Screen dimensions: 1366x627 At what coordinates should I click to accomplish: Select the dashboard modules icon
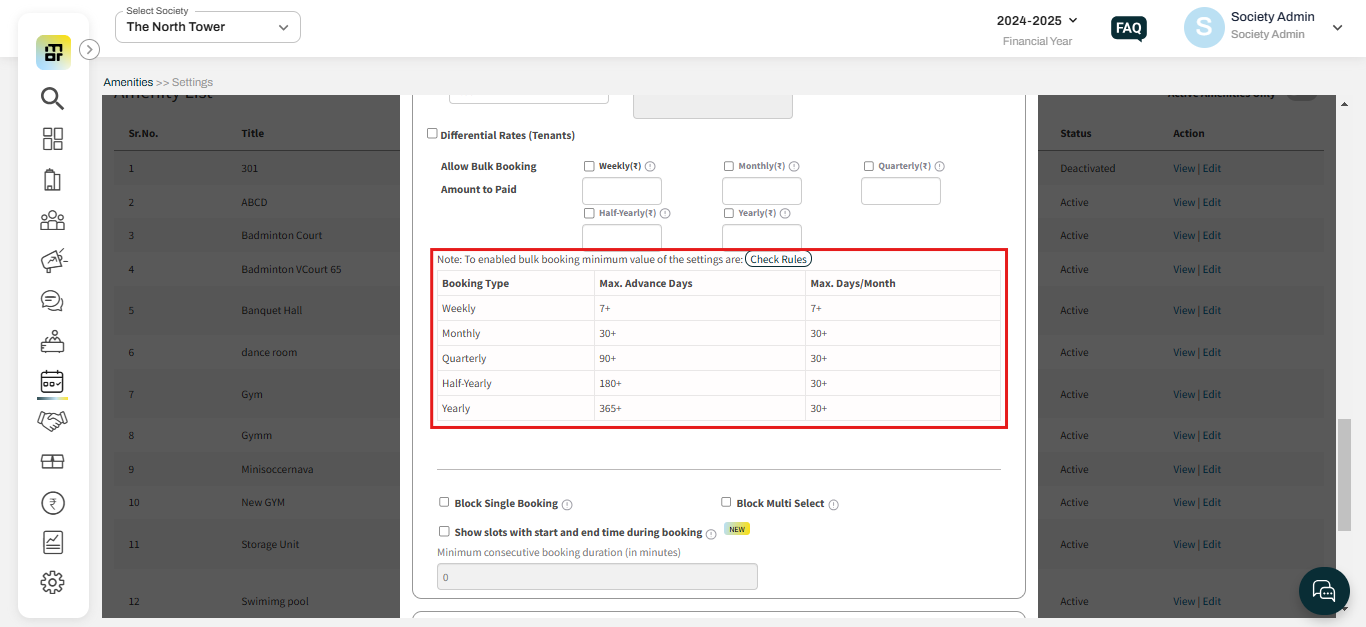(x=52, y=139)
